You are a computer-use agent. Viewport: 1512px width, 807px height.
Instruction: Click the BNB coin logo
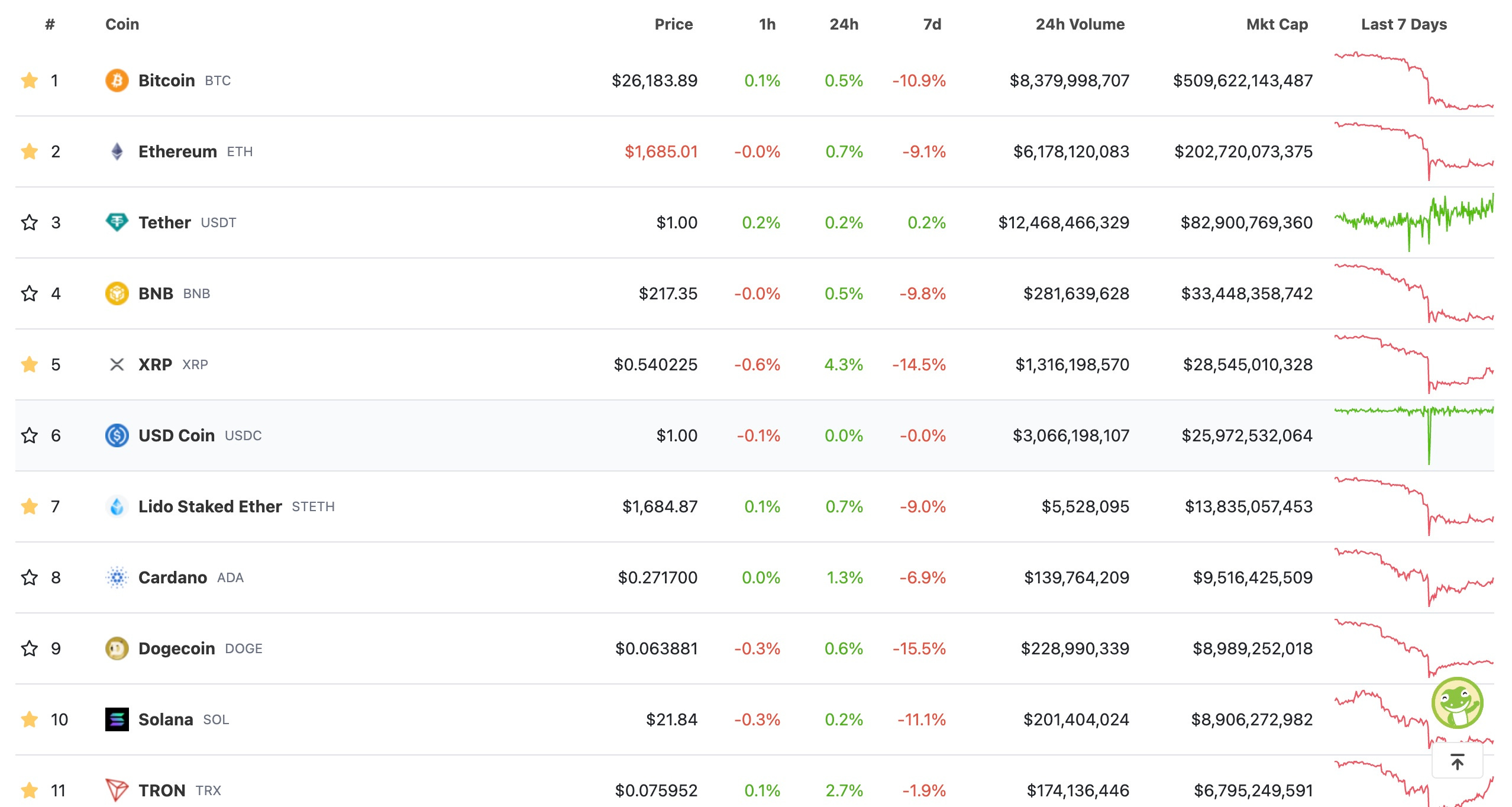coord(117,293)
